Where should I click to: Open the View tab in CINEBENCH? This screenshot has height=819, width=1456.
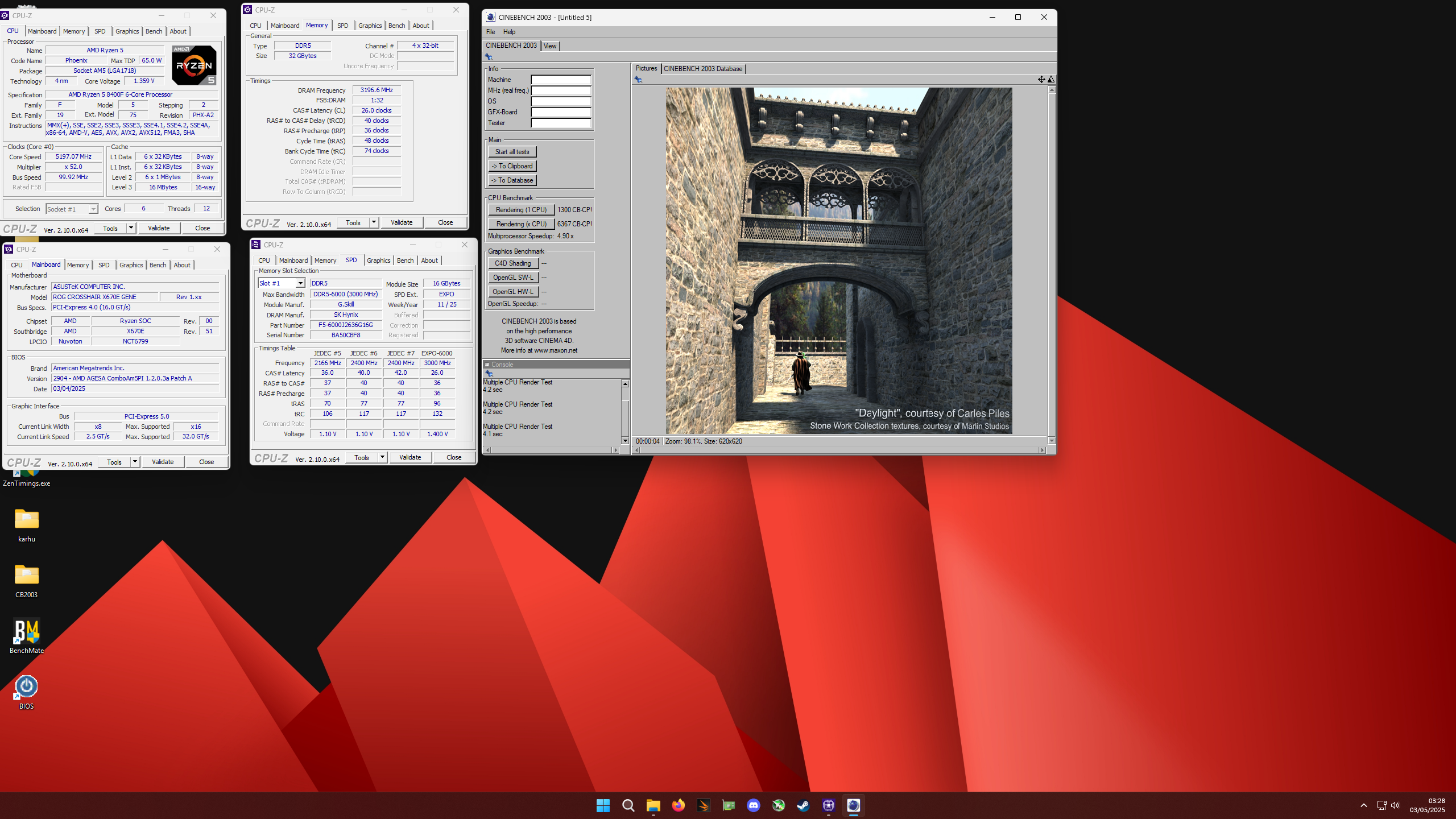pyautogui.click(x=550, y=46)
